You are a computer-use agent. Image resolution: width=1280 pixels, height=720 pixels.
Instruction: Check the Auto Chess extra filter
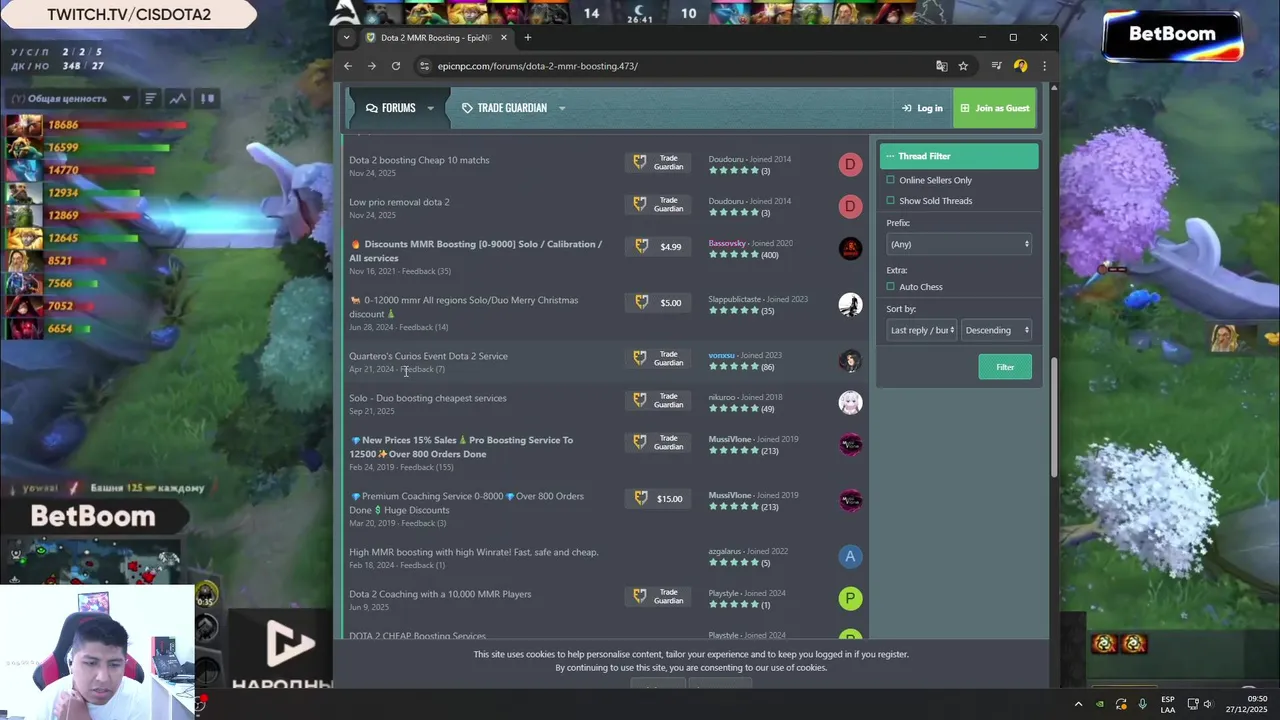tap(890, 286)
